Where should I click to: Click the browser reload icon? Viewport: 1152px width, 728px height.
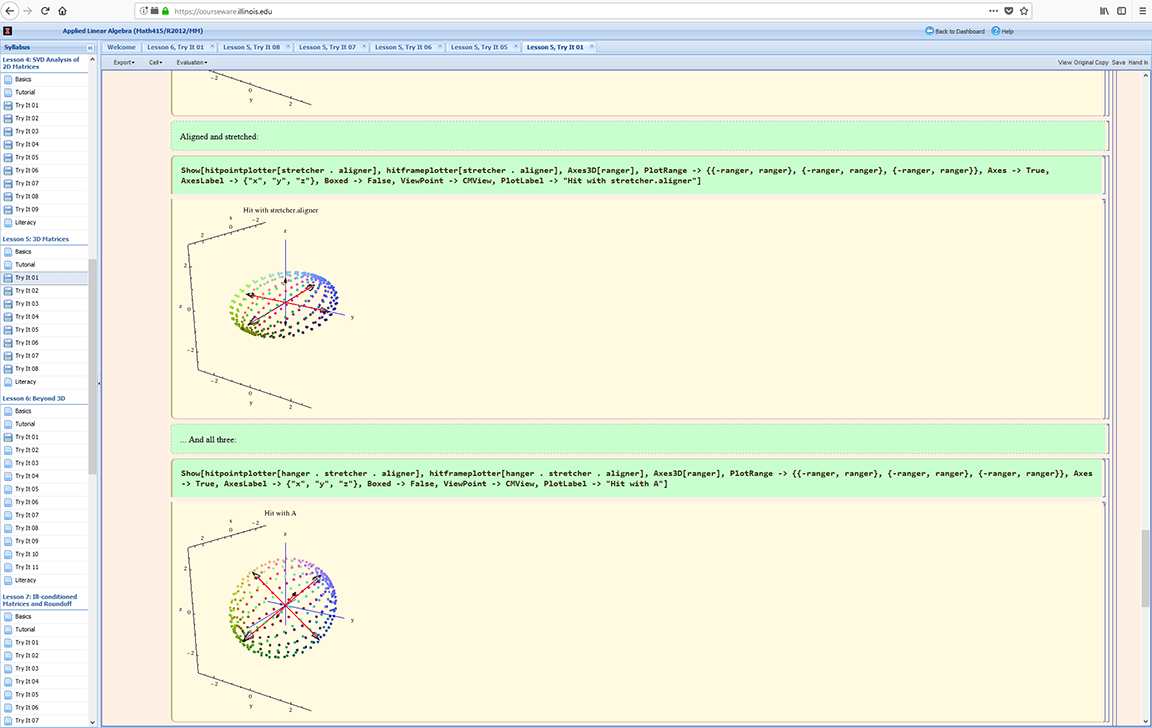(45, 11)
